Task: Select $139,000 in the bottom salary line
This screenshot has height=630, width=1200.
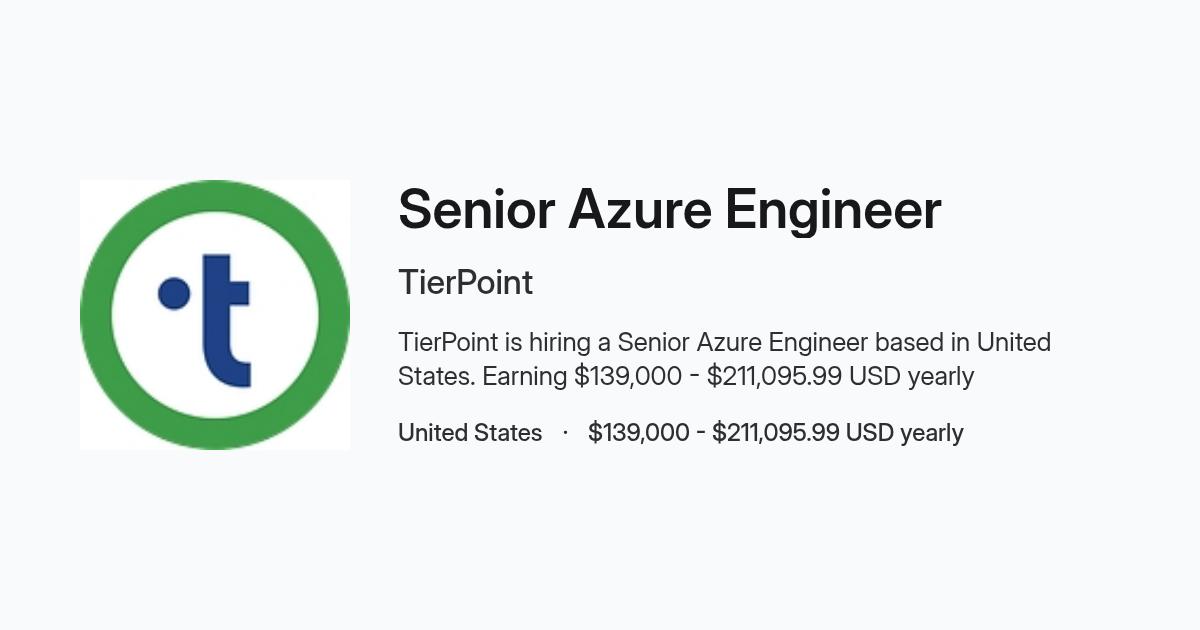Action: click(639, 433)
